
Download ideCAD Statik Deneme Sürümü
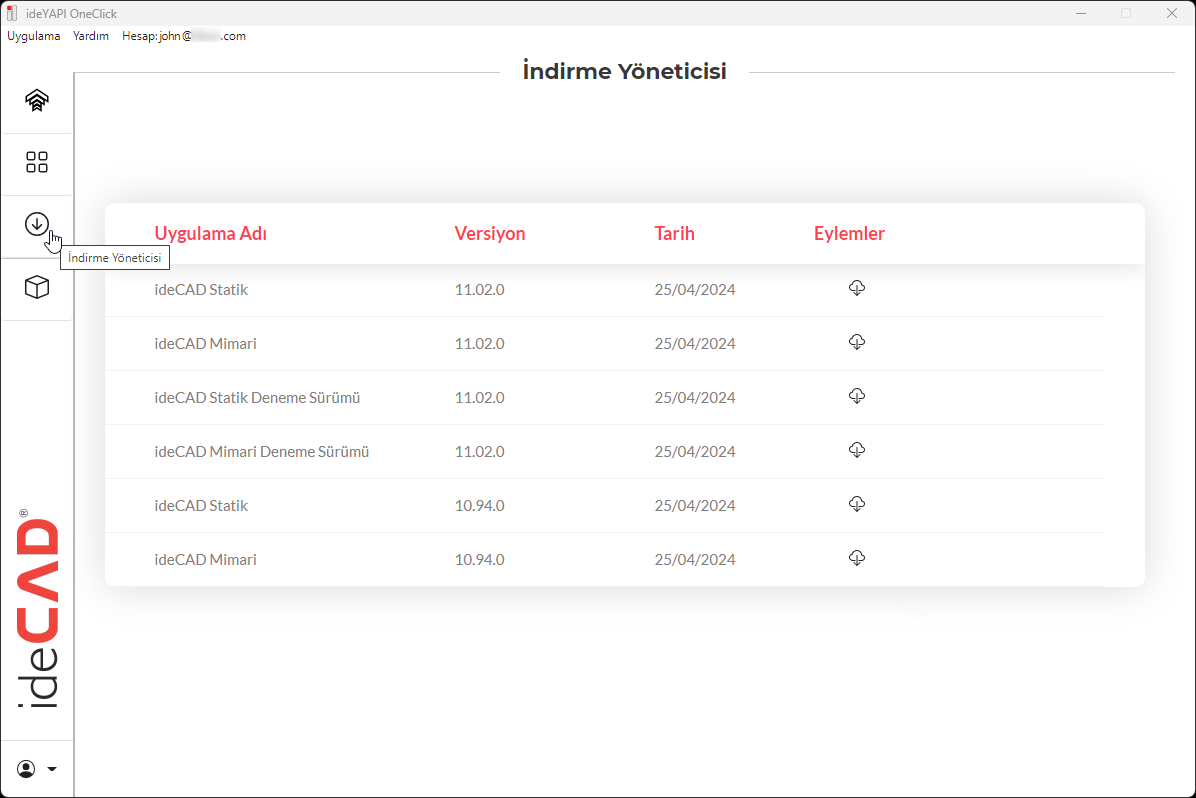(x=856, y=397)
